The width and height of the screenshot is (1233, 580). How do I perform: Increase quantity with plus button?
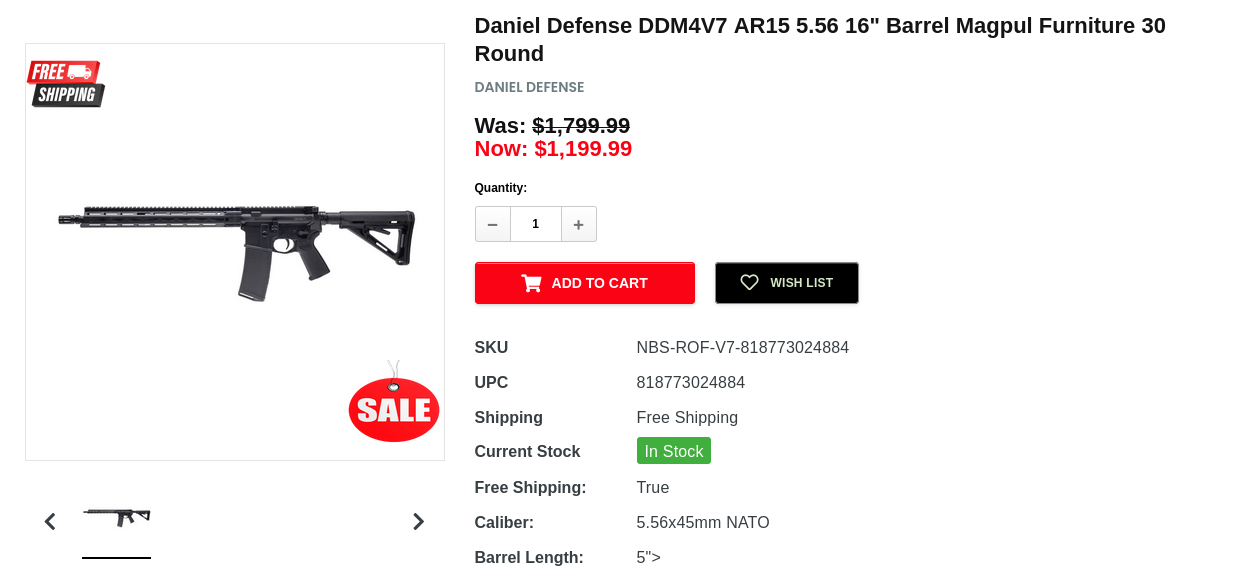coord(578,224)
